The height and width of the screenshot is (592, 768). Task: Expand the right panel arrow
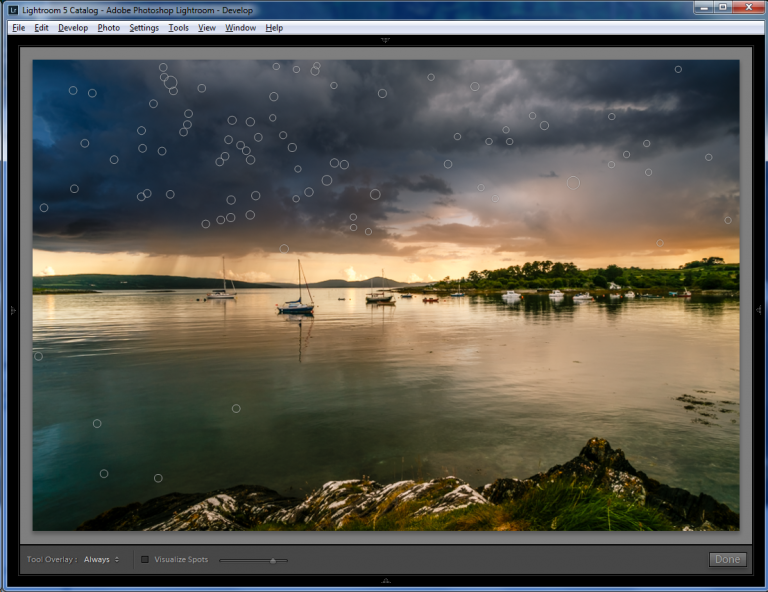point(758,310)
